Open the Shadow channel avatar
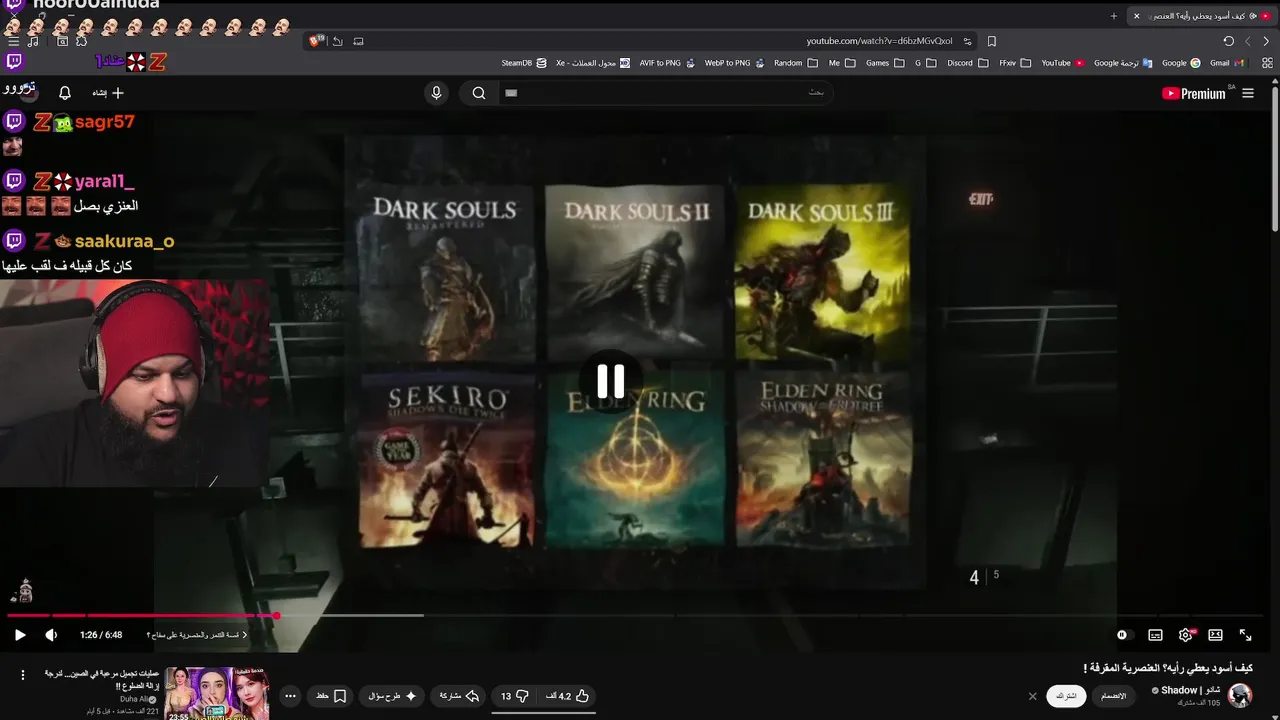 1240,695
